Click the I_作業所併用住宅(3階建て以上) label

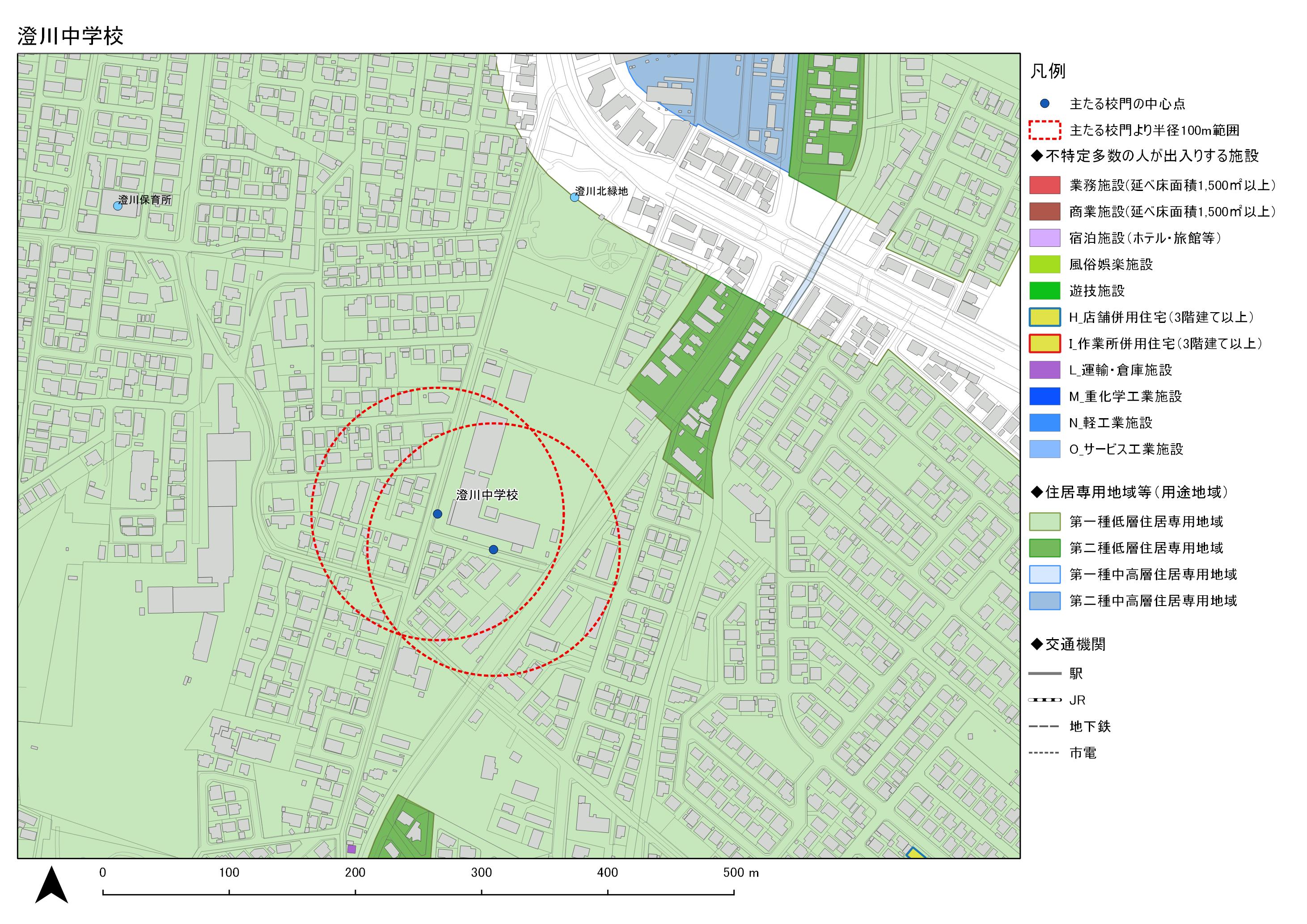(1166, 343)
